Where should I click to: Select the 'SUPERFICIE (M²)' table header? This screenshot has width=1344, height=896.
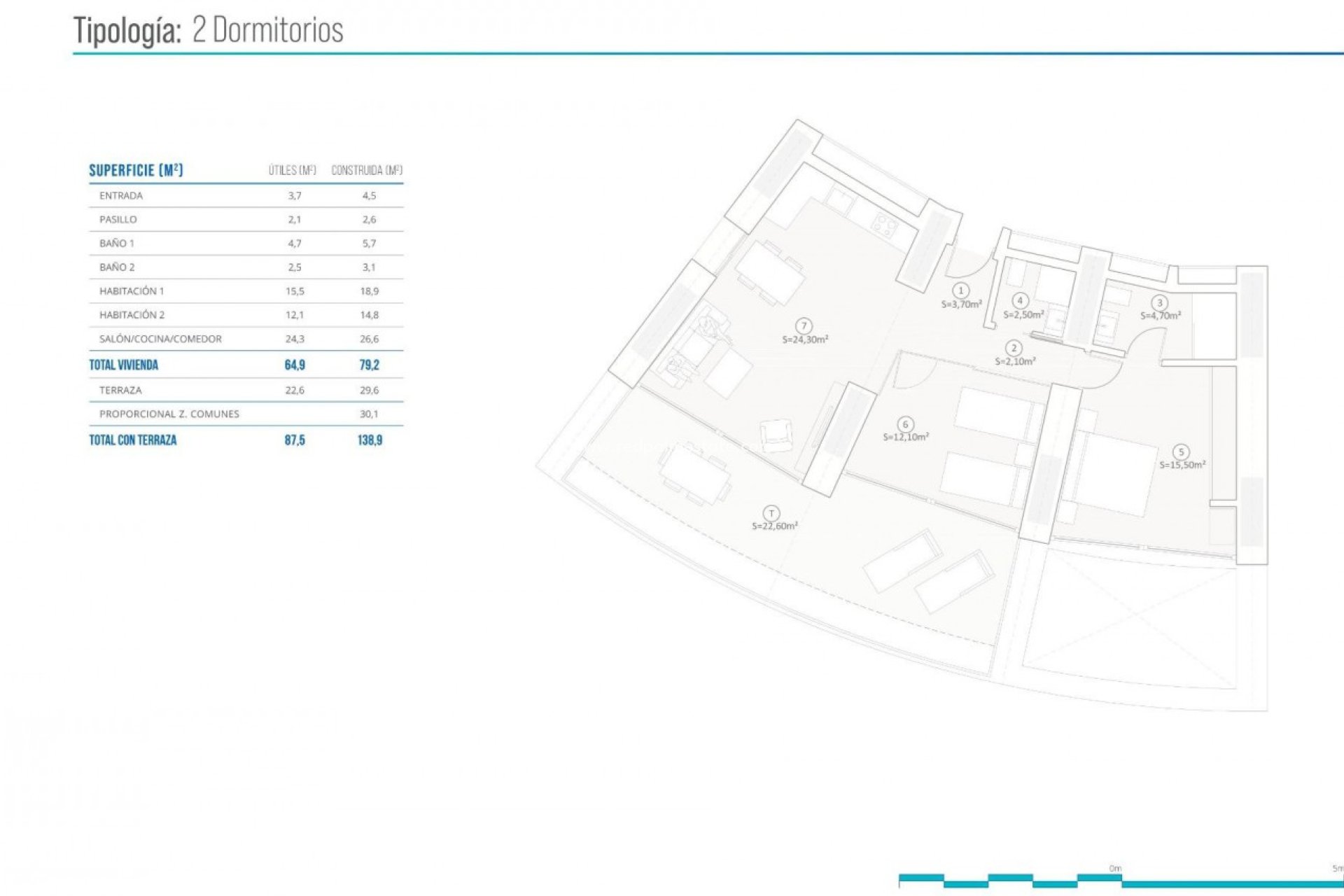click(x=136, y=170)
